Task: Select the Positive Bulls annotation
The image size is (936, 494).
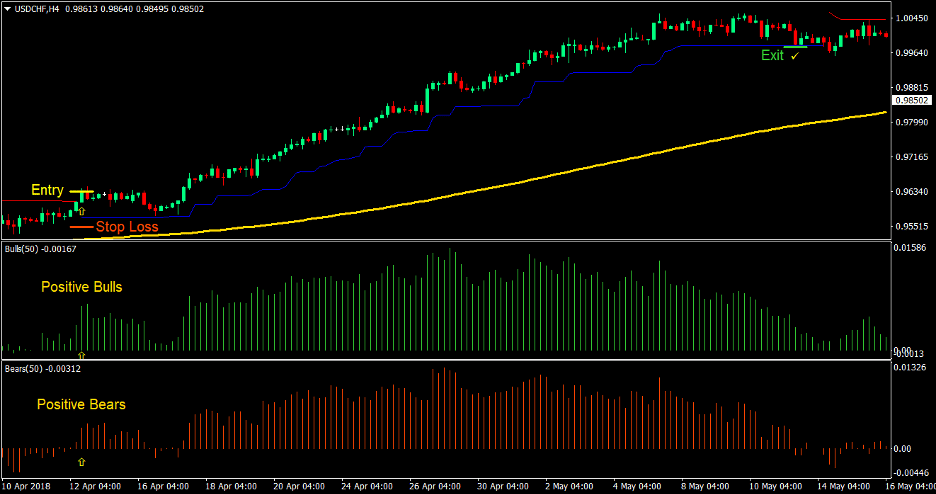Action: tap(81, 287)
